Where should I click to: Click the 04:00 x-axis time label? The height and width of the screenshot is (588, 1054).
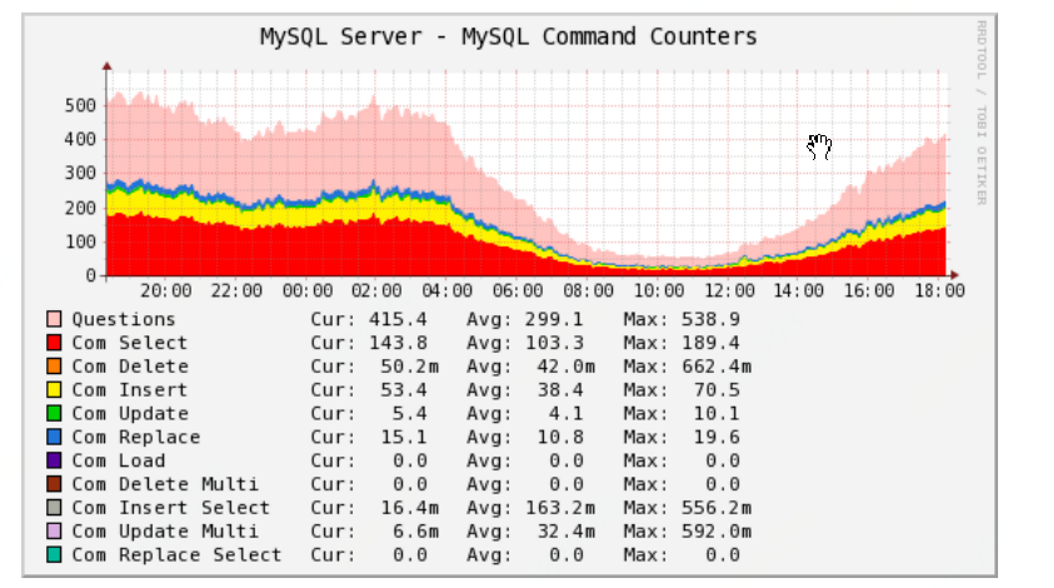(x=447, y=290)
